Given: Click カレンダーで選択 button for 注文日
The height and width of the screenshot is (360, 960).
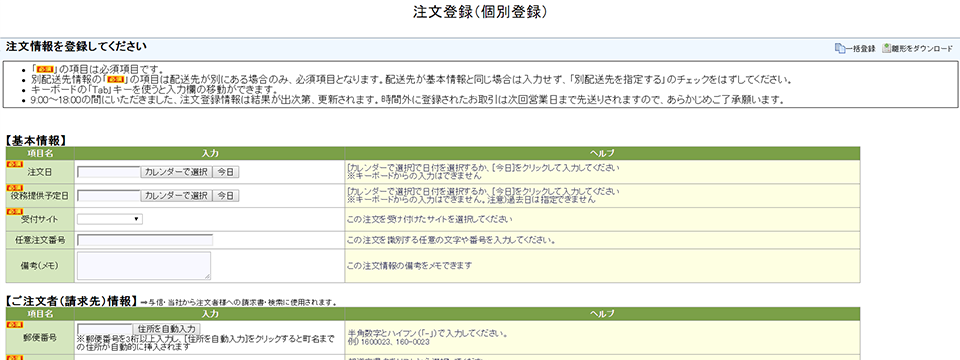Looking at the screenshot, I should pos(176,172).
